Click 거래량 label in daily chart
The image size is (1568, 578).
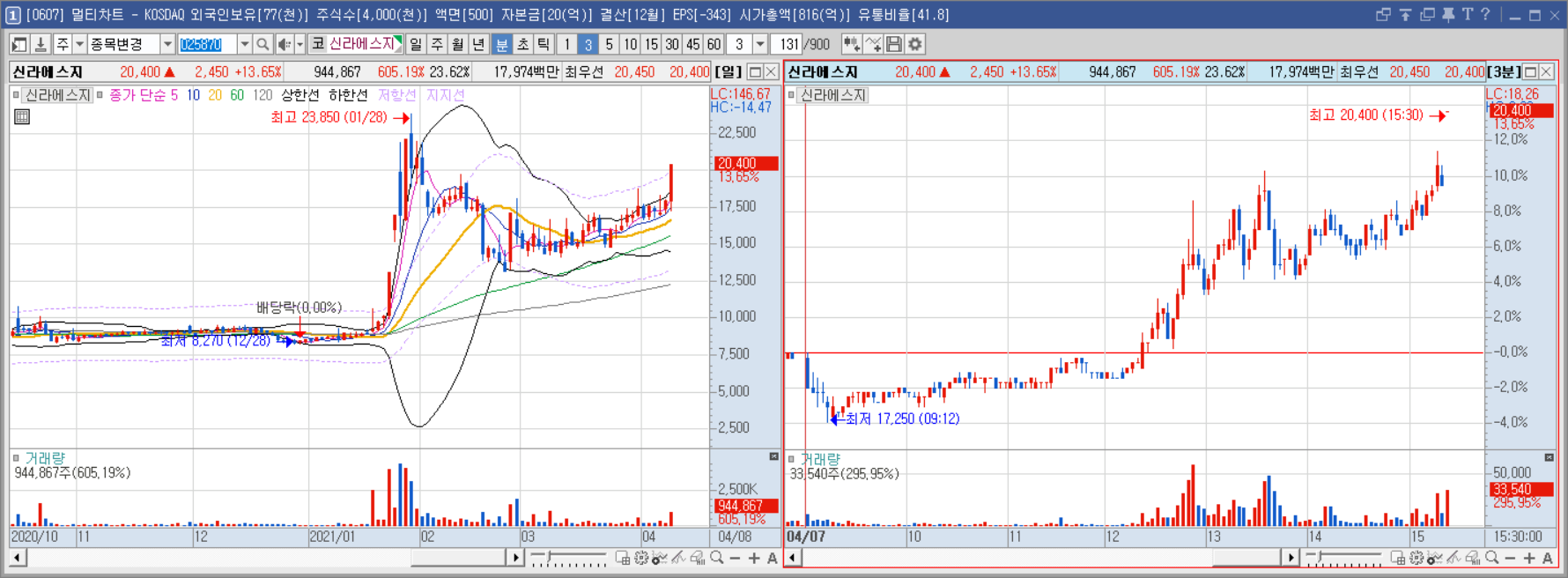44,458
